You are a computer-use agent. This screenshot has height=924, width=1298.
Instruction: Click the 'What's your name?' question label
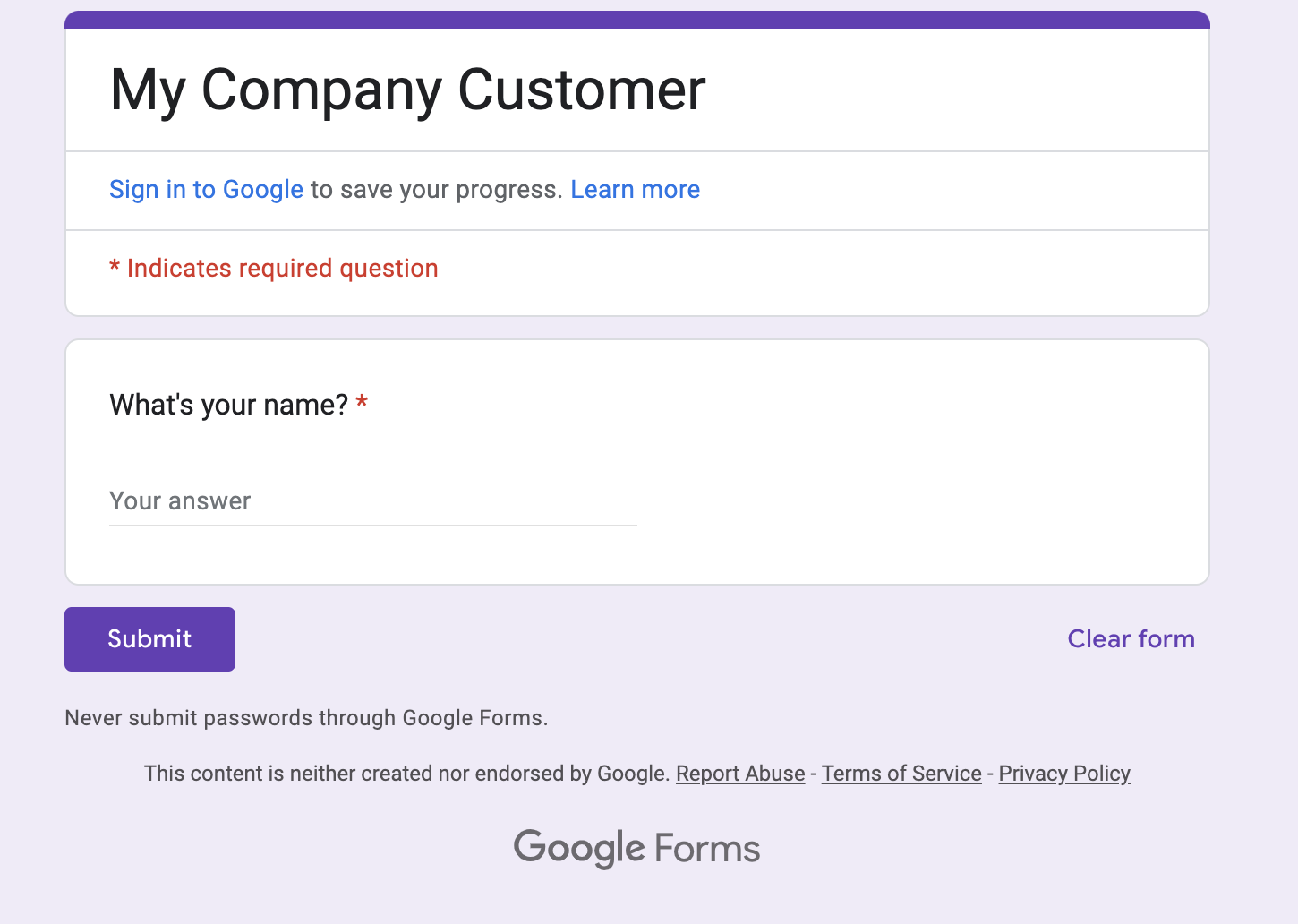click(x=228, y=405)
